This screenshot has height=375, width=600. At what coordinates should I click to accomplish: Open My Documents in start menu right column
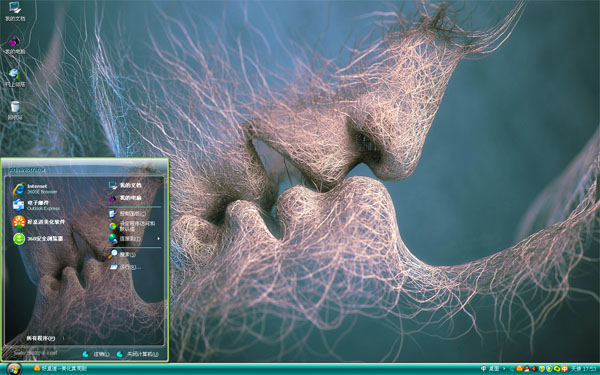click(125, 185)
